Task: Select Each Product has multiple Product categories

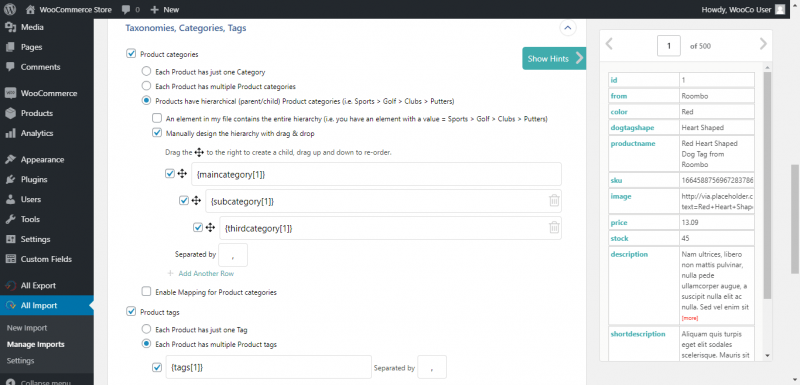Action: pyautogui.click(x=146, y=86)
